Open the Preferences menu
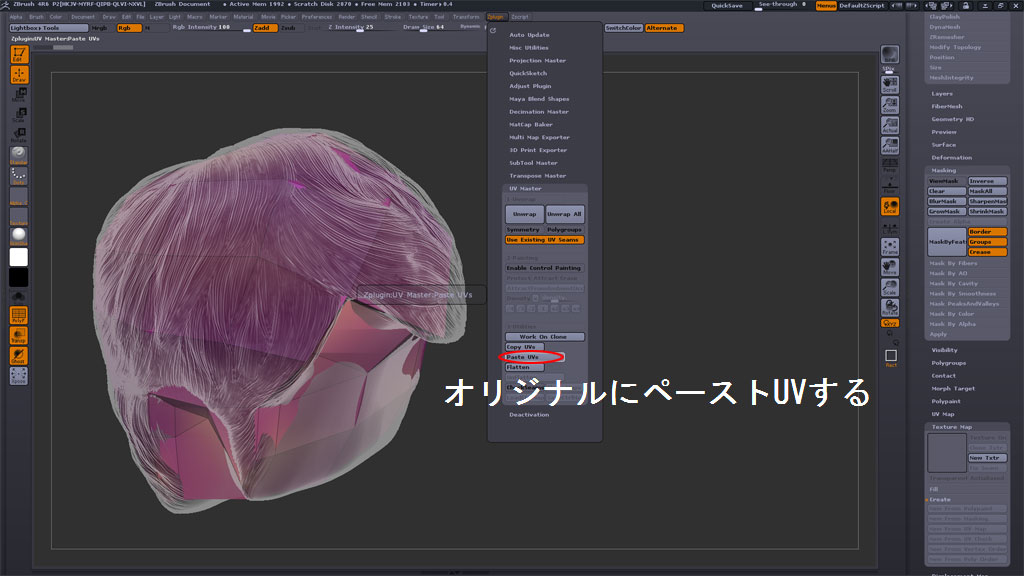Image resolution: width=1024 pixels, height=576 pixels. [x=317, y=17]
